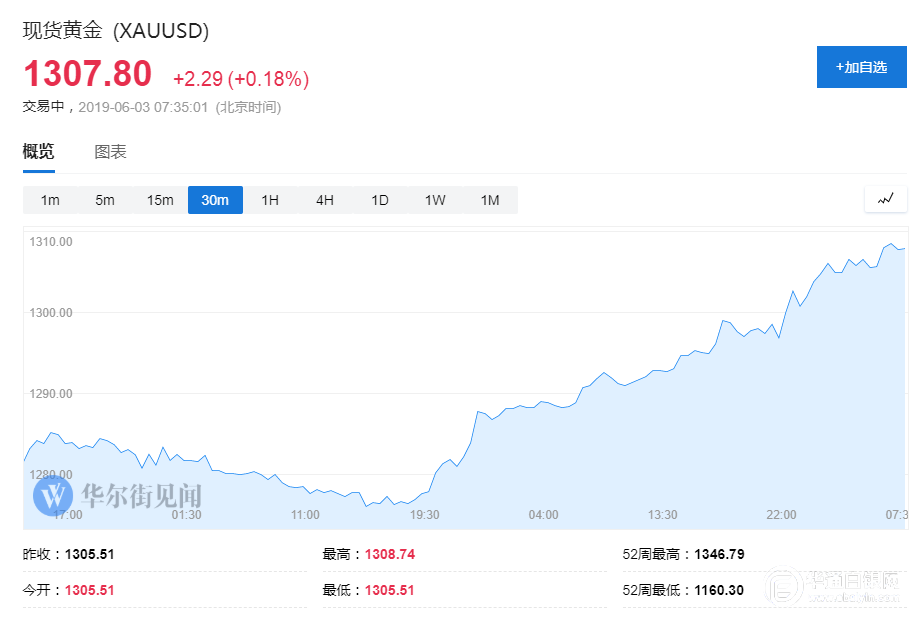
Task: Select the 15m timeframe
Action: 160,200
